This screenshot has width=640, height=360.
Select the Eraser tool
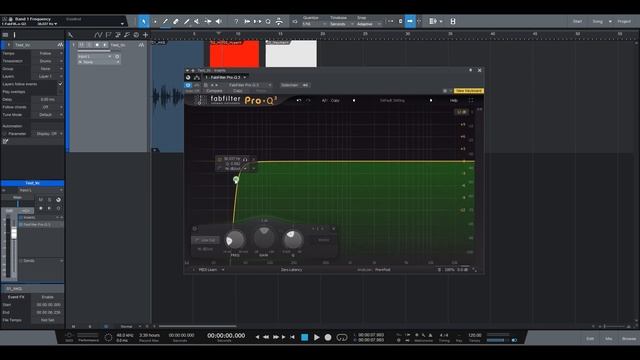pyautogui.click(x=176, y=21)
